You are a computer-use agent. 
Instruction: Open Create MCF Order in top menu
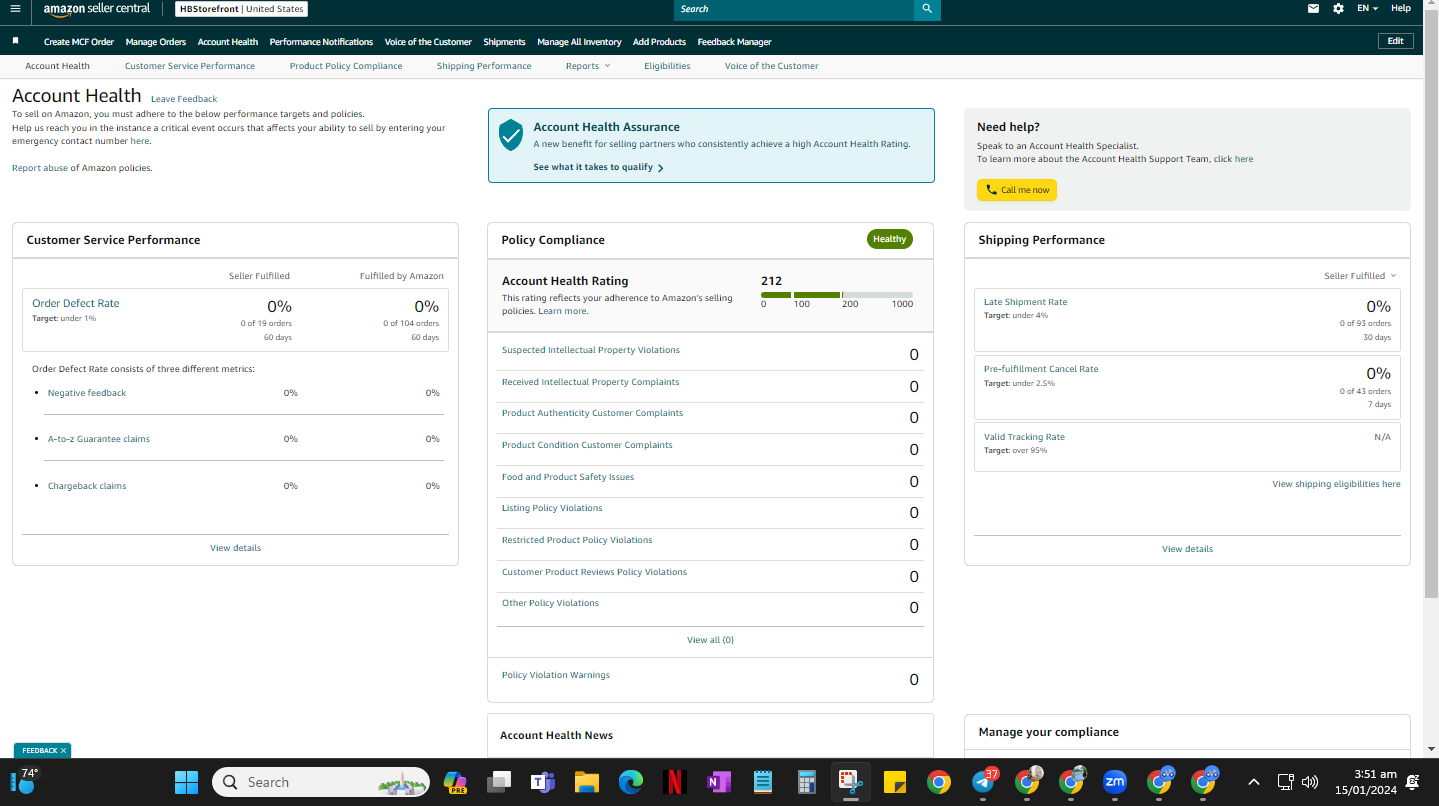(79, 42)
